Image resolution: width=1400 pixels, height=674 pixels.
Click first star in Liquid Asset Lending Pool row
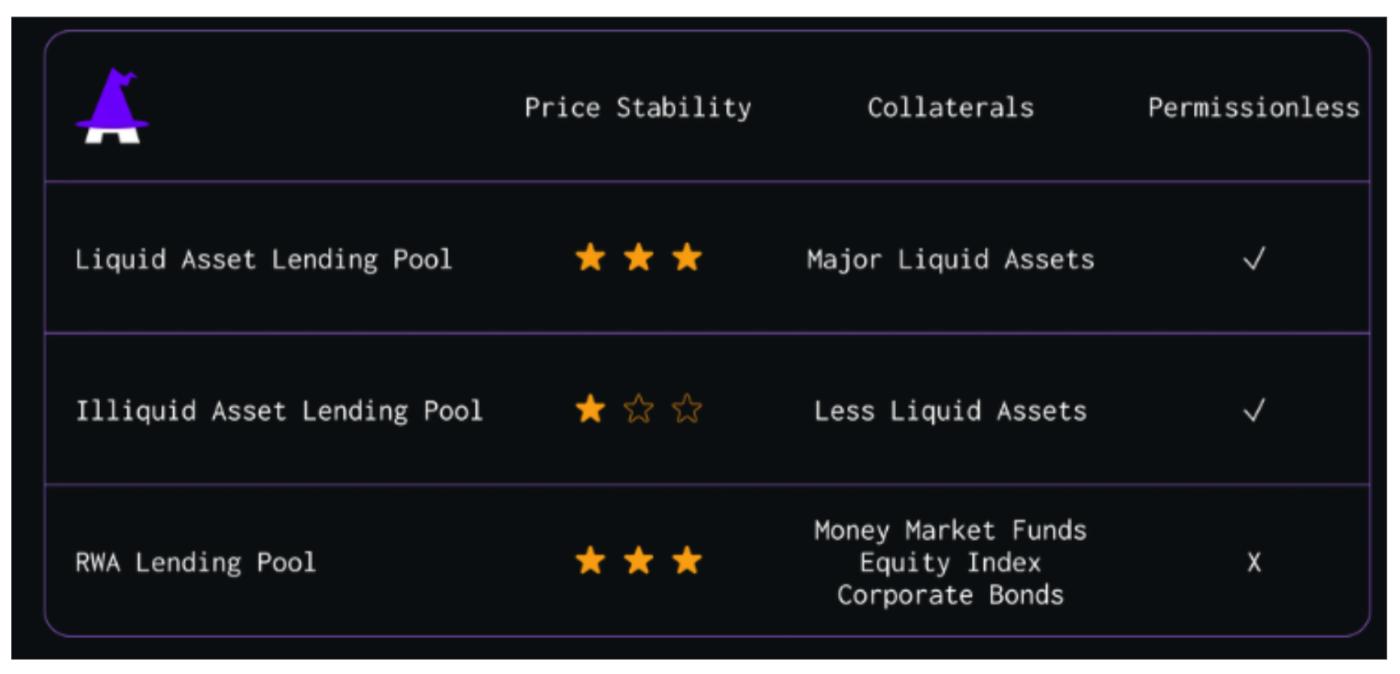pos(590,258)
